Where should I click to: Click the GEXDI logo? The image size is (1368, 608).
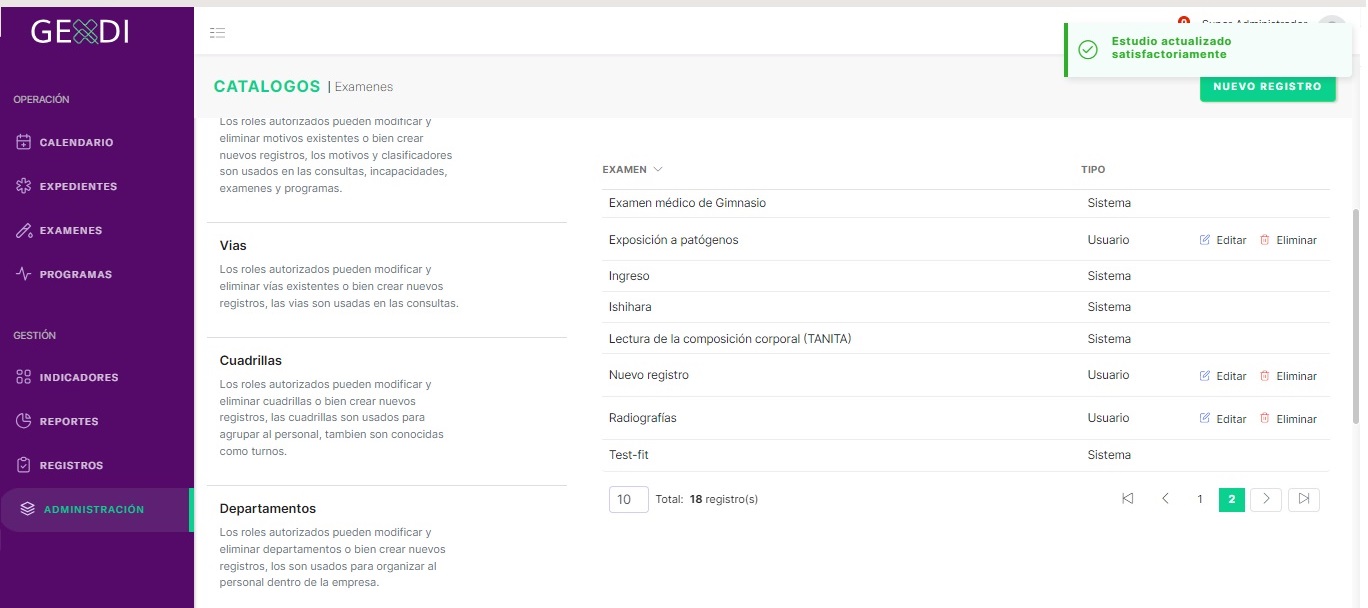[x=80, y=32]
